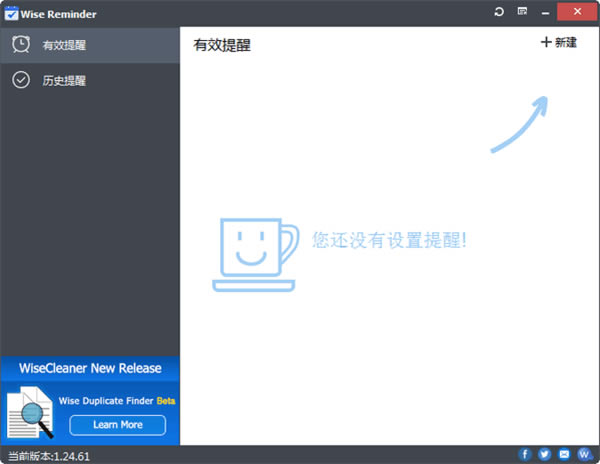Close the Wise Reminder window
Screen dimensions: 600x464
579,11
